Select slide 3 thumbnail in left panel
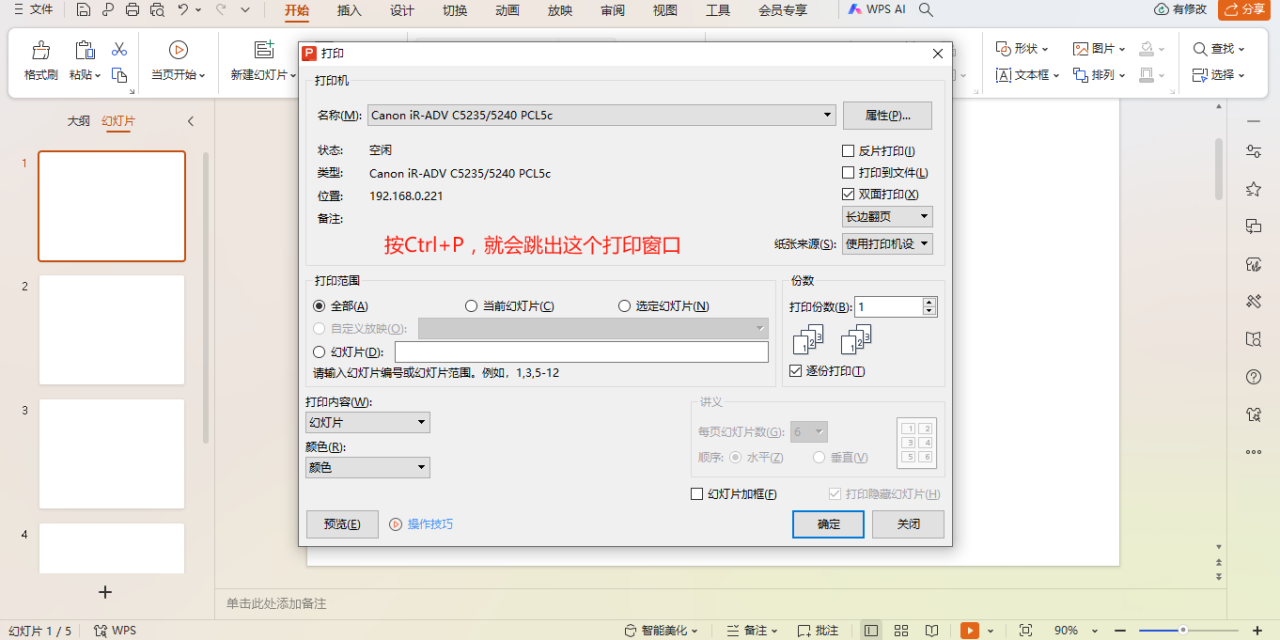Screen dimensions: 1280x640 pos(111,453)
